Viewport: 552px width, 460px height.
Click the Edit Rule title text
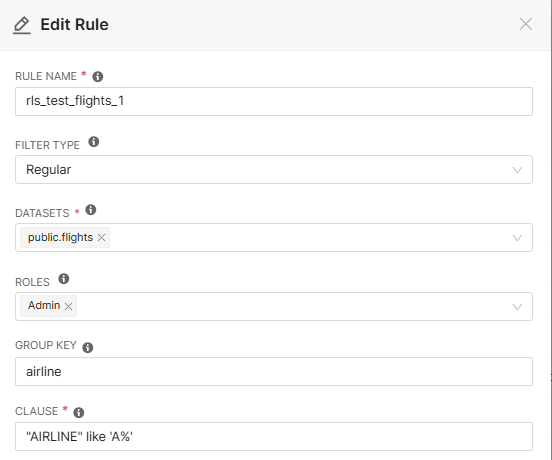(x=74, y=25)
